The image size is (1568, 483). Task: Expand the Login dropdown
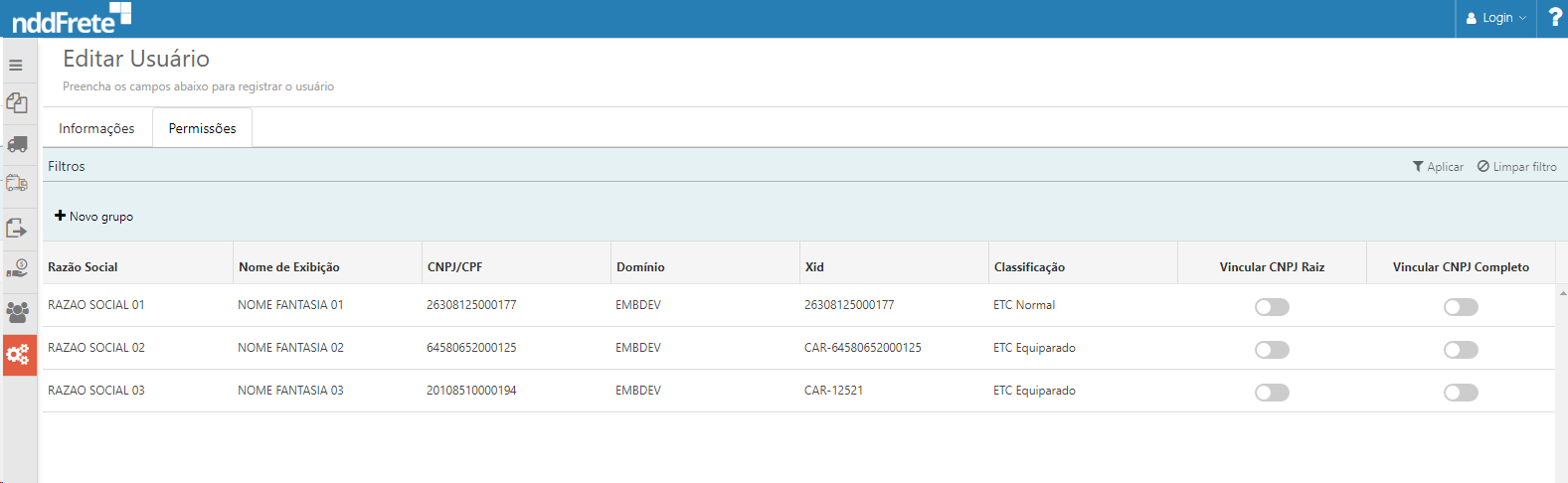coord(1496,18)
